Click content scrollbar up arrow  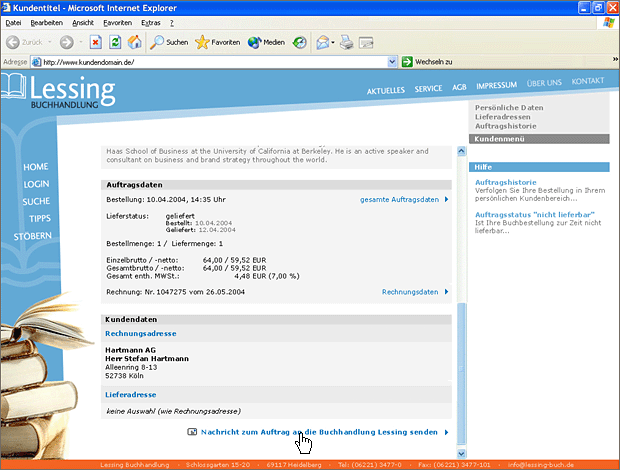[461, 151]
